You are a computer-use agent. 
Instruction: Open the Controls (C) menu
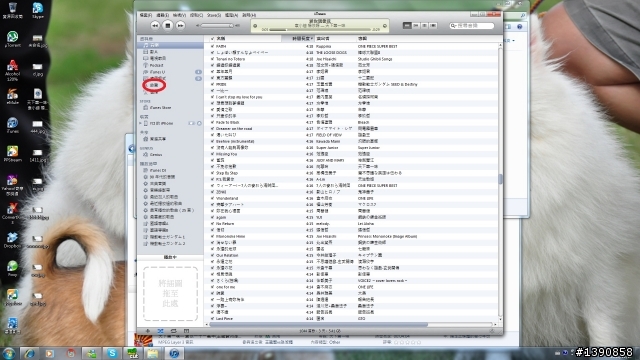[x=196, y=15]
